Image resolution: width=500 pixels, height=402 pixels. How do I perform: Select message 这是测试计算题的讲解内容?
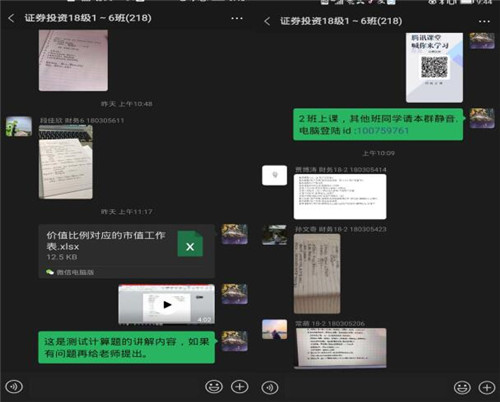click(x=127, y=347)
